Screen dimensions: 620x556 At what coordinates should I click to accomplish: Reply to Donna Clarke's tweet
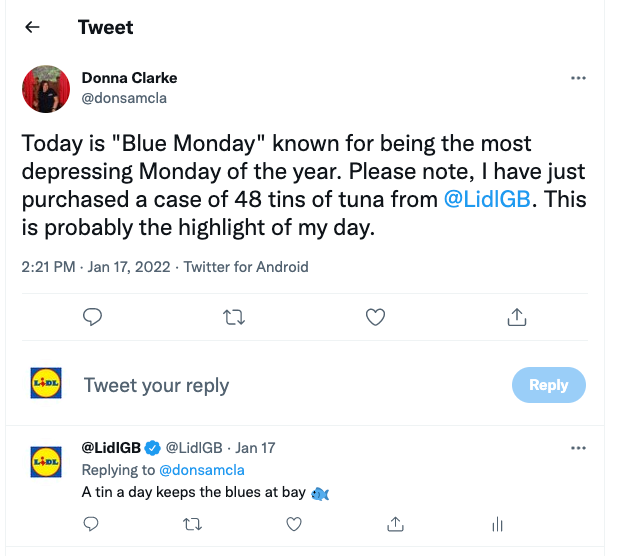[92, 317]
